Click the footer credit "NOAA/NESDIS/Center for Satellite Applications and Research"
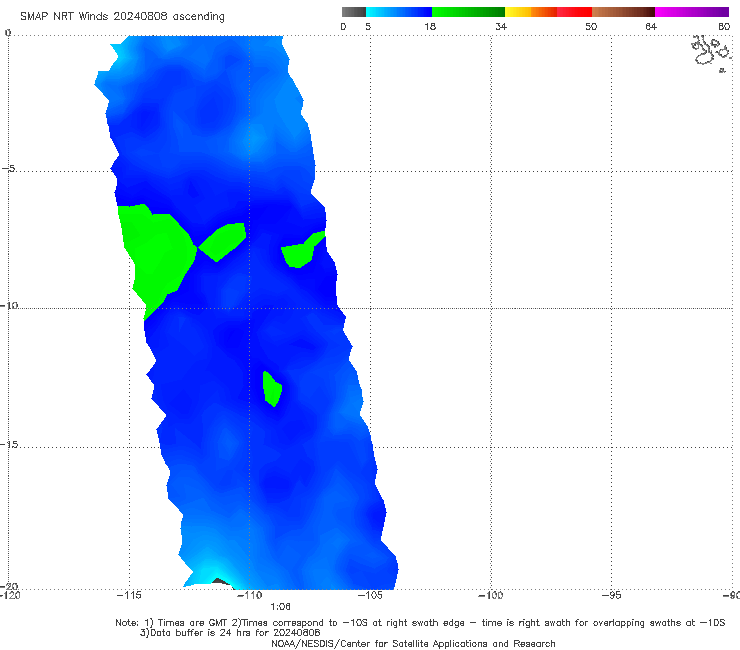The width and height of the screenshot is (740, 650). click(x=413, y=643)
